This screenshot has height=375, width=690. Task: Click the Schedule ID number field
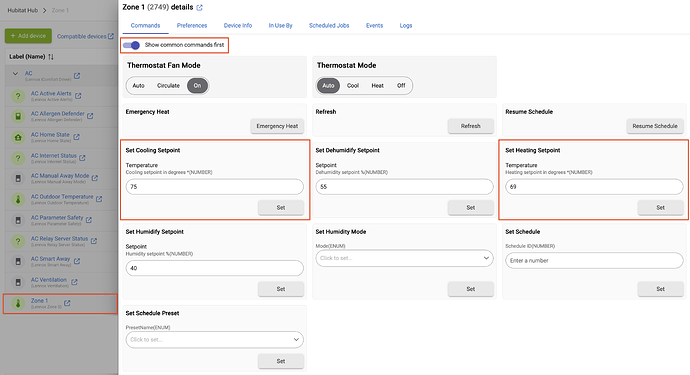click(594, 261)
